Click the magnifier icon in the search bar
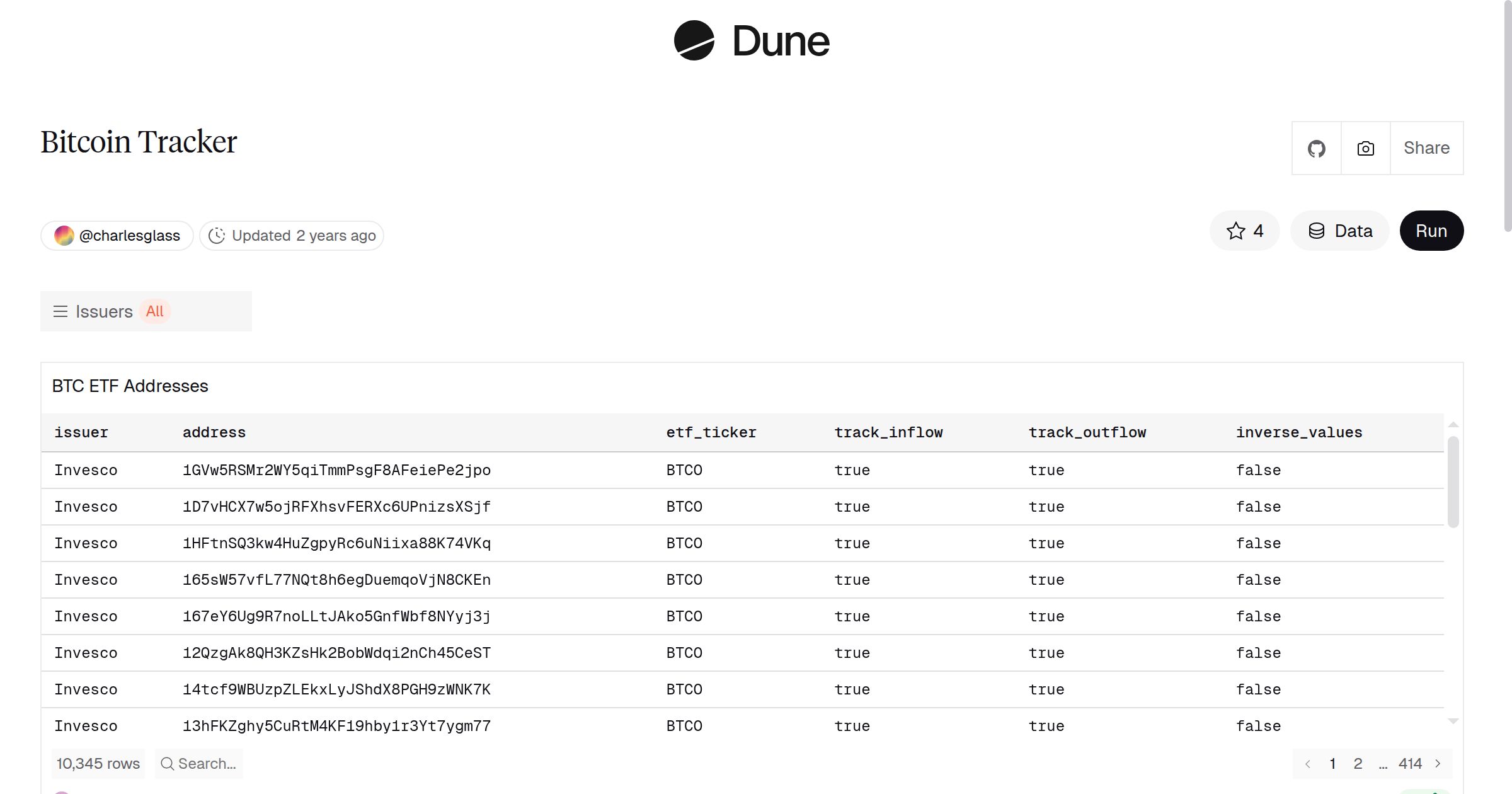The width and height of the screenshot is (1512, 794). coord(167,763)
